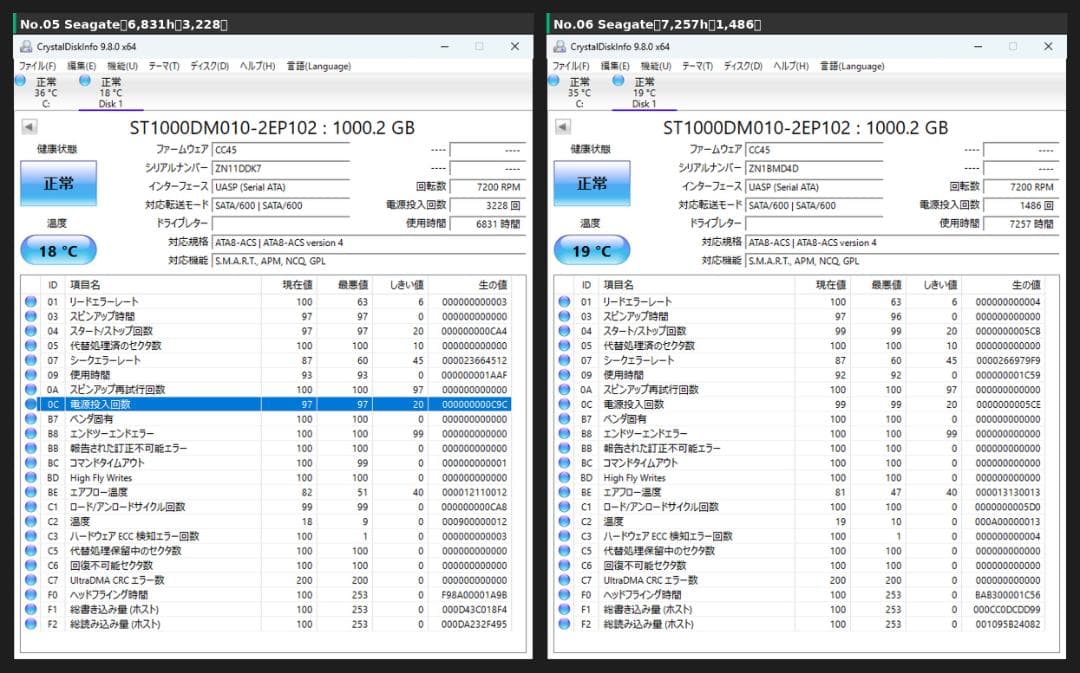Select Disk 1 18 °C tab in left window

(x=110, y=92)
